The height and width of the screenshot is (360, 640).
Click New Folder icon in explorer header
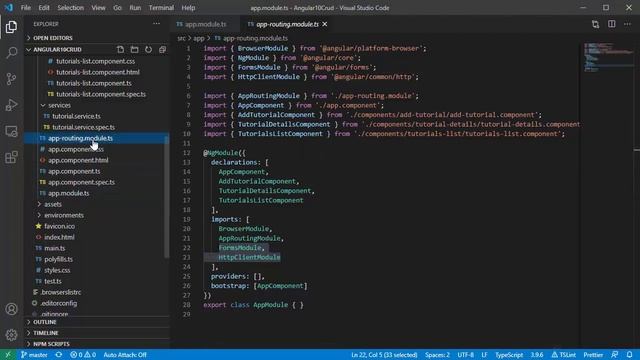tap(134, 49)
